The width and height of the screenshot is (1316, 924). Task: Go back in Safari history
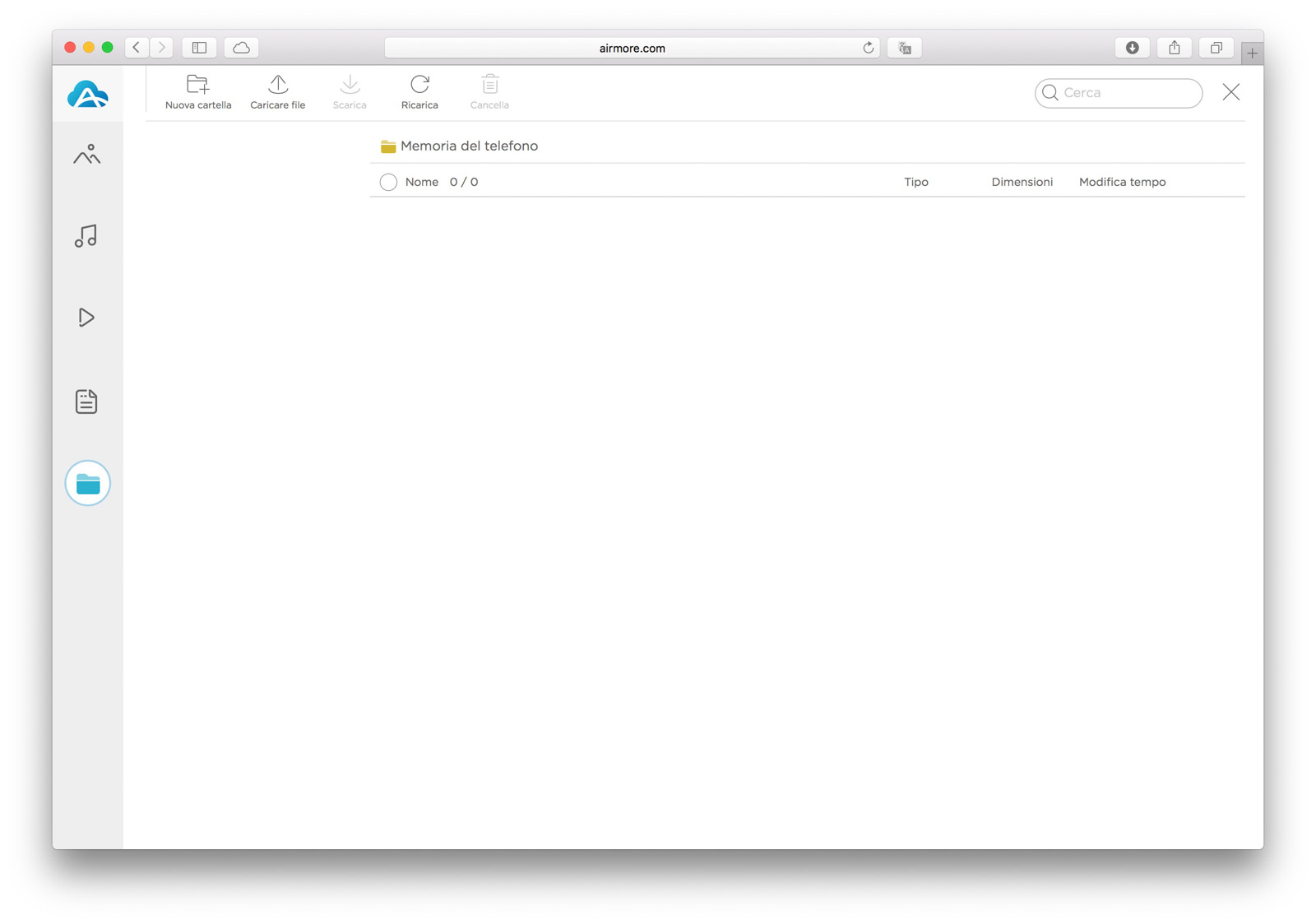click(x=137, y=48)
